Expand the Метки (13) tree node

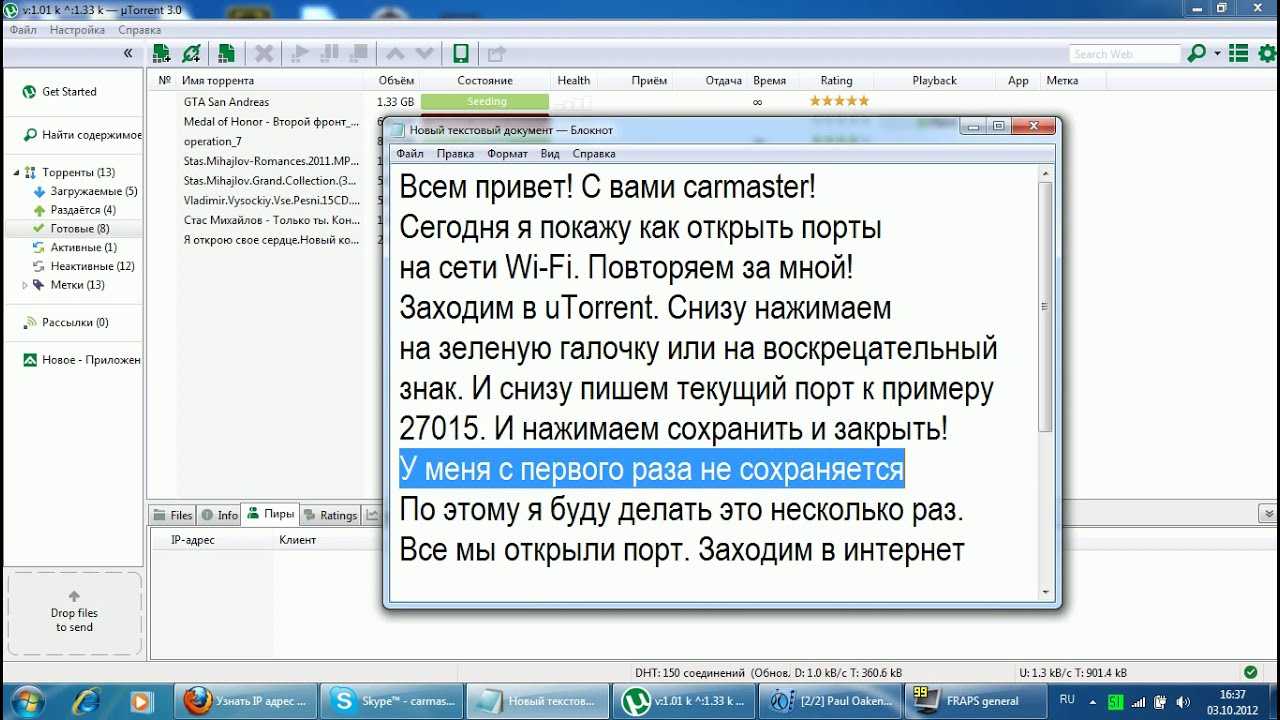[26, 285]
